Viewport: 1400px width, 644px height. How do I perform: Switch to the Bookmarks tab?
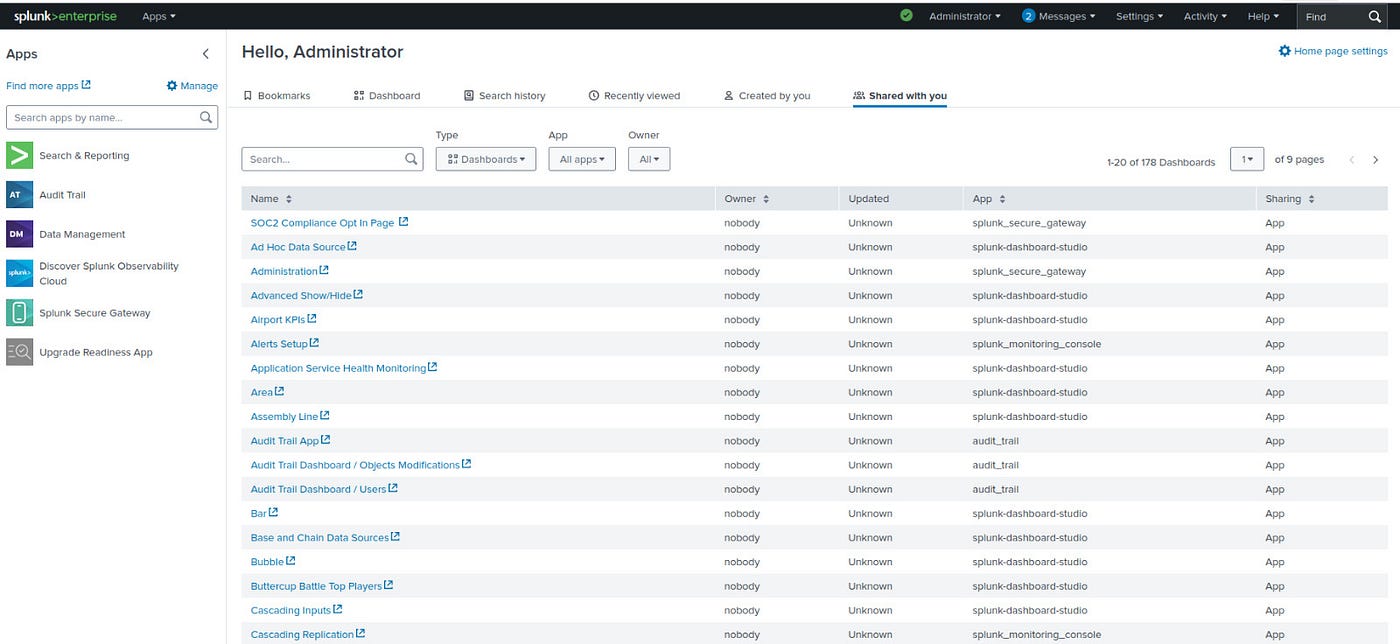tap(277, 96)
